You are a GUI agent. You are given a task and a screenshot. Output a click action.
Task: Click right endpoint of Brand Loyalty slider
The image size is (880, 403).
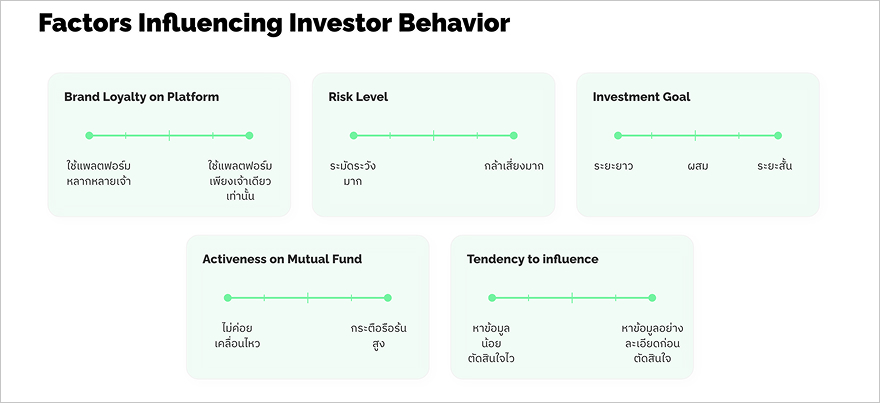pos(249,135)
